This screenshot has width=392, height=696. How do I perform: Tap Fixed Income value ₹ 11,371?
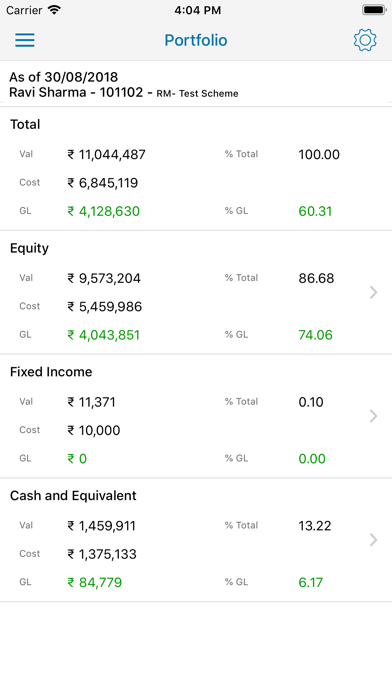91,402
